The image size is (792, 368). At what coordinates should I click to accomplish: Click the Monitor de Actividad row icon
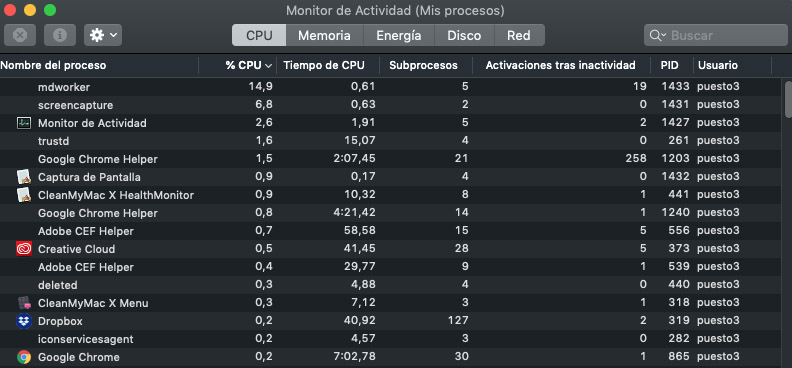click(24, 123)
